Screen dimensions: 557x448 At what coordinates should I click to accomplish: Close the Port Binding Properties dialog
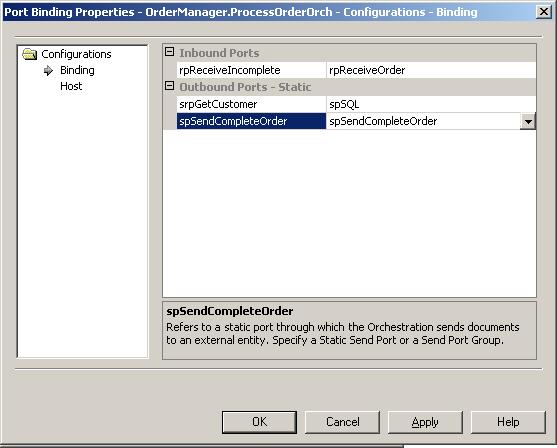click(544, 12)
